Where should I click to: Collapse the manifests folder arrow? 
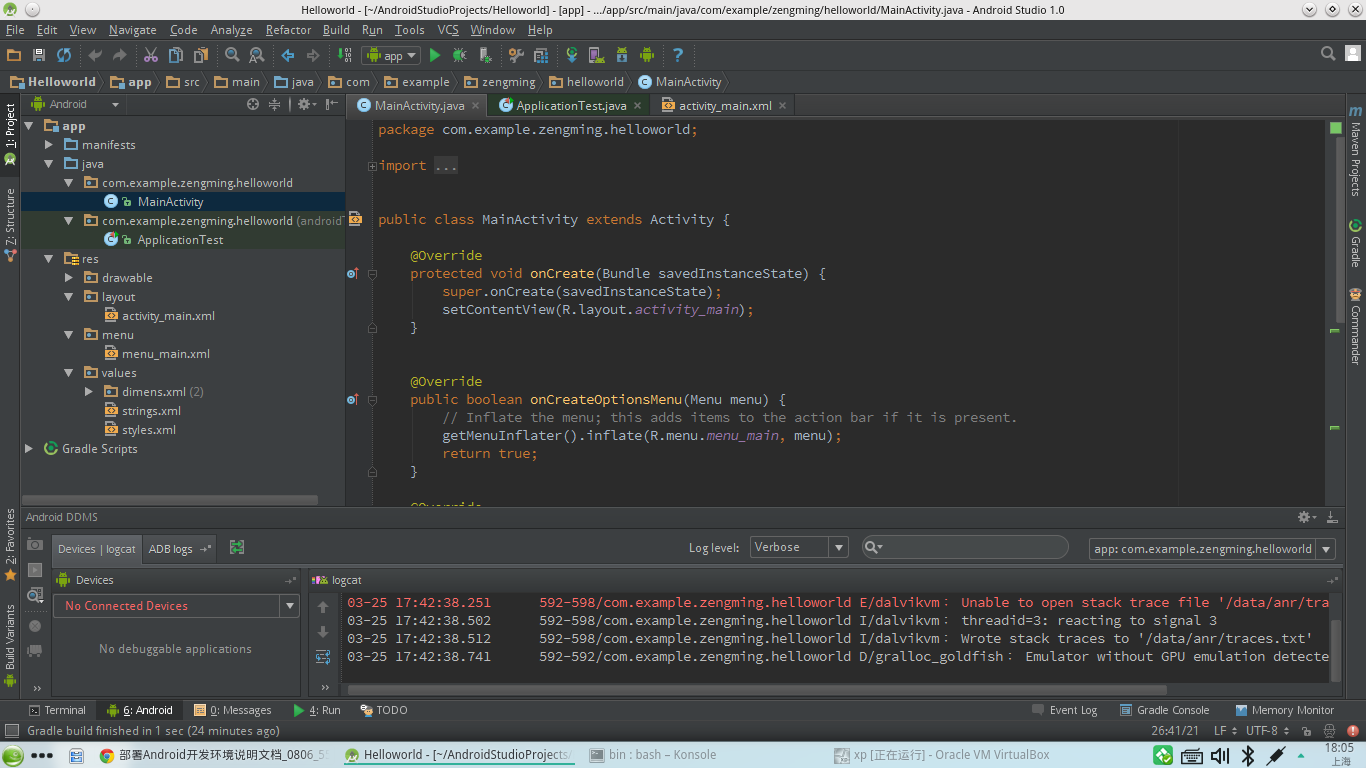pyautogui.click(x=49, y=145)
